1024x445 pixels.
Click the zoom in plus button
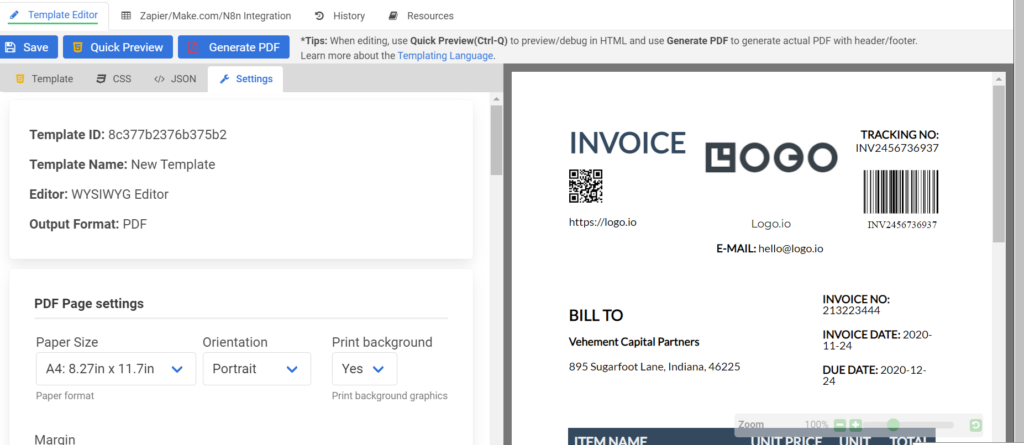coord(856,425)
